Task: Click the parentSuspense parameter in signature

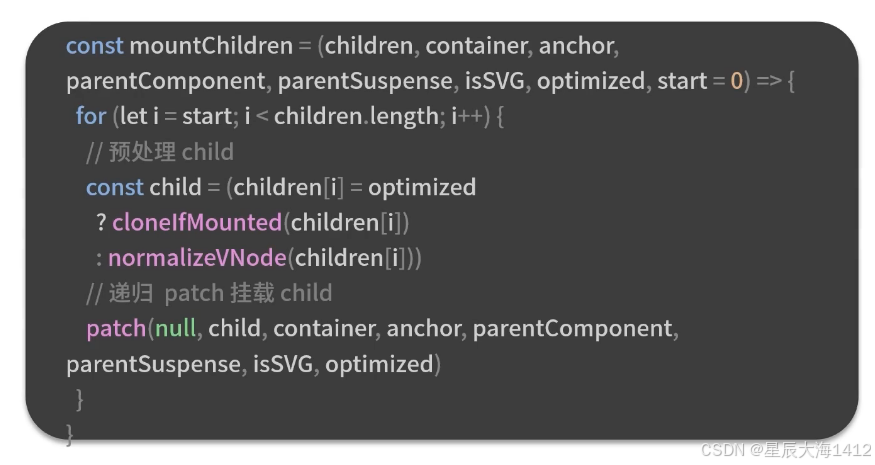Action: [x=365, y=82]
